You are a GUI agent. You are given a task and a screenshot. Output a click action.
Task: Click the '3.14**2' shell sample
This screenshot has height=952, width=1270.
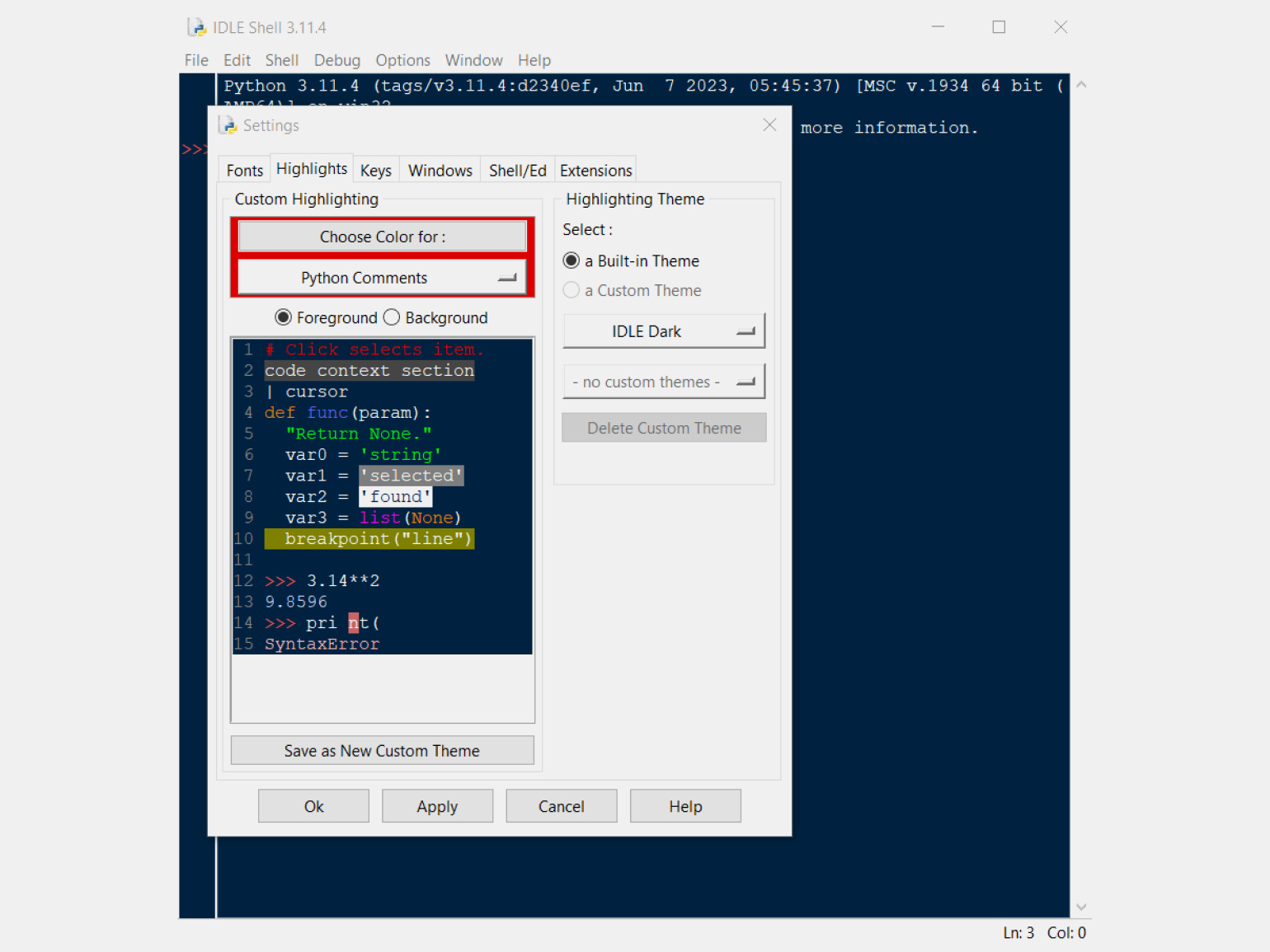(343, 581)
